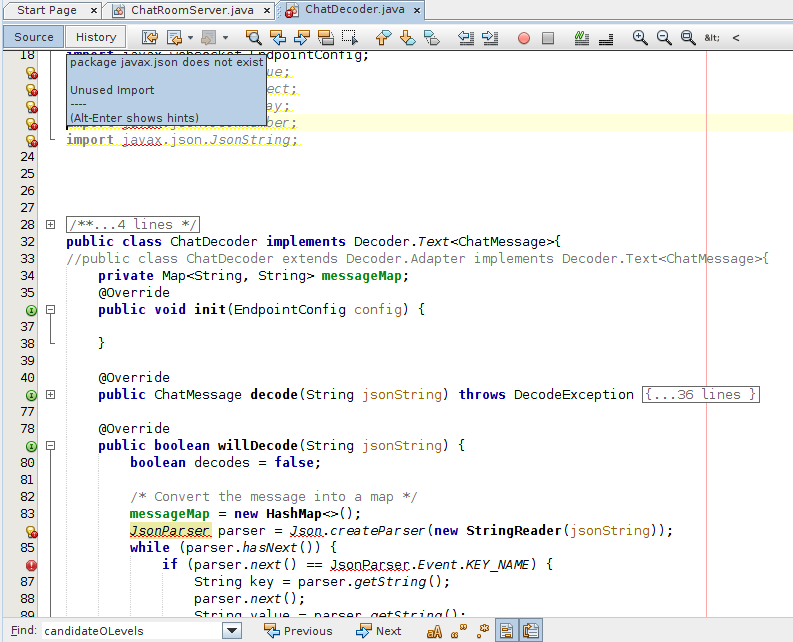Reset zoom with the third magnifier icon
Viewport: 793px width, 642px height.
[688, 37]
